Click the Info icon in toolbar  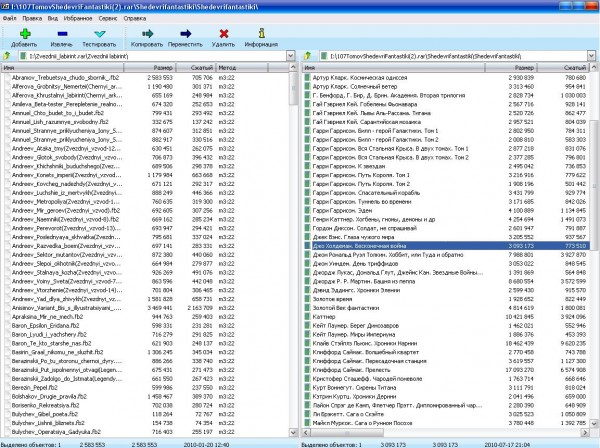point(262,33)
